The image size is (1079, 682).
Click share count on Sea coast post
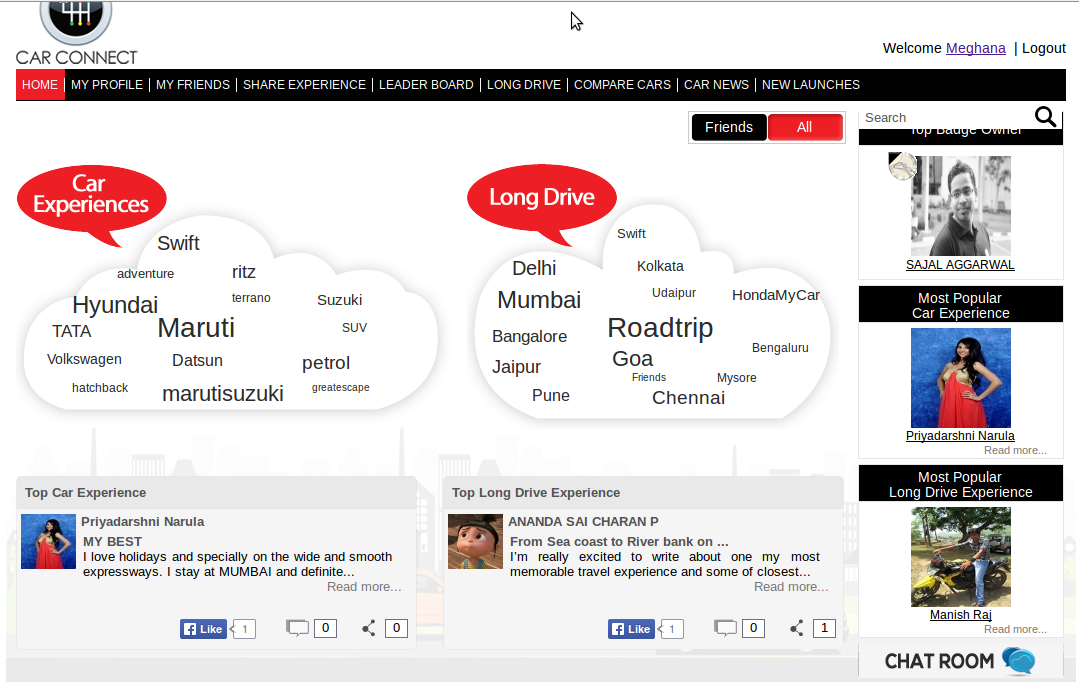[x=824, y=628]
